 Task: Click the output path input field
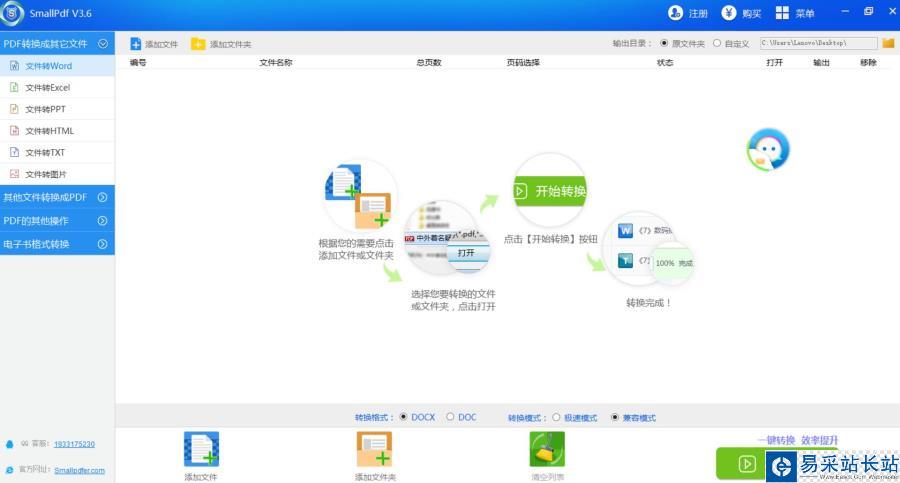[x=818, y=43]
